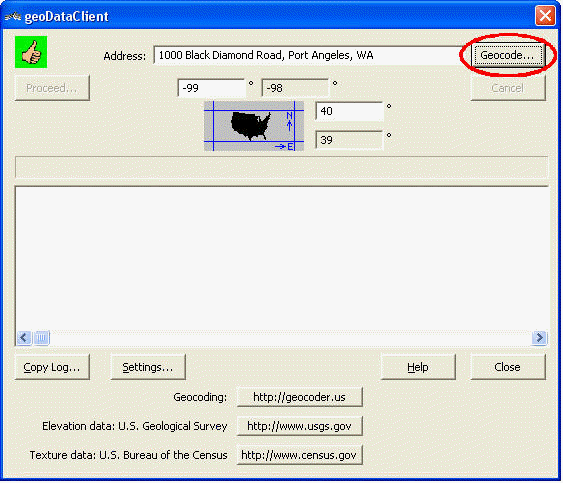Click the Copy Log... button
Screen dimensions: 563x483
(52, 367)
